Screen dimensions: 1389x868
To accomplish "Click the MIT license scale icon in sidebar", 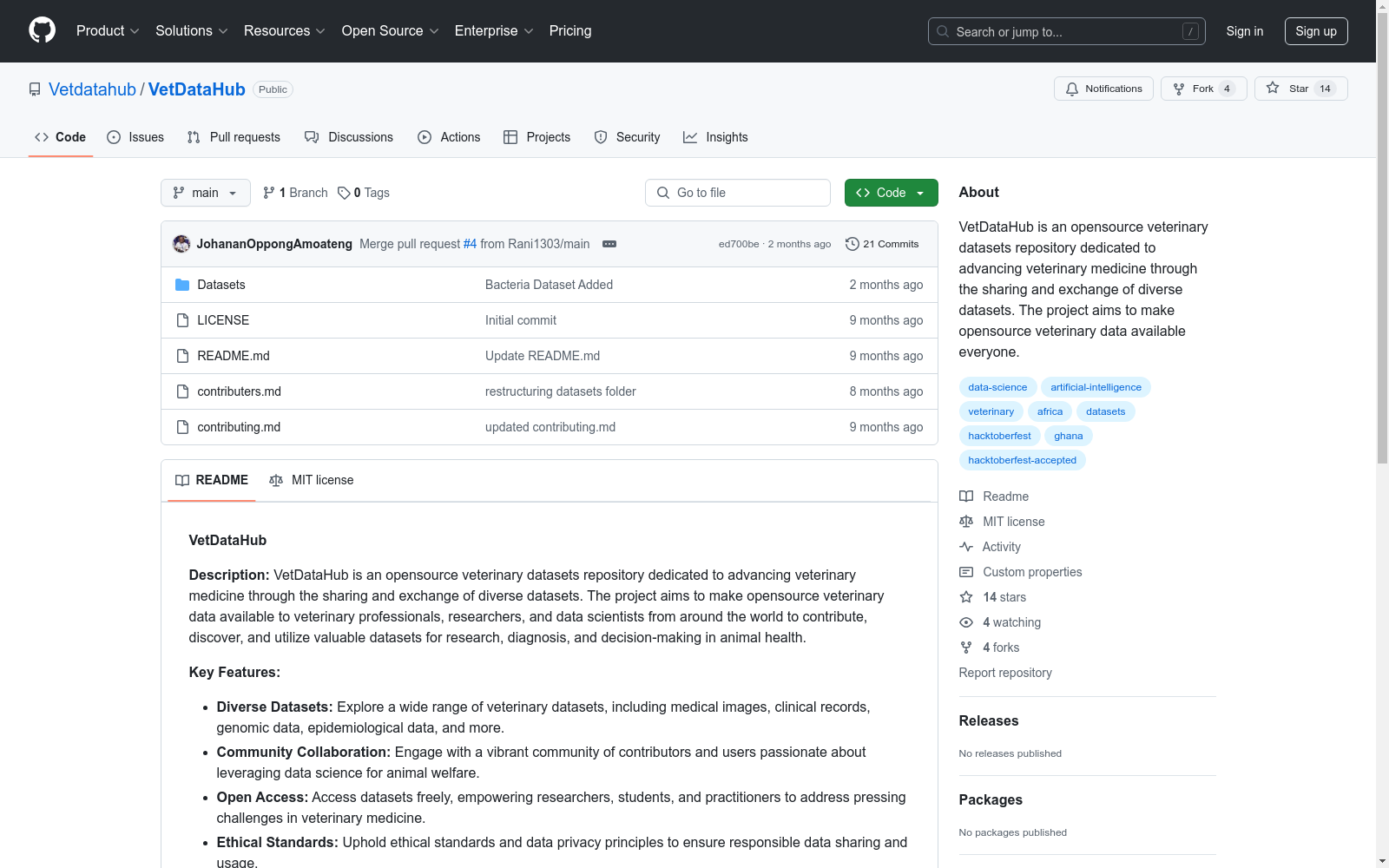I will coord(966,522).
